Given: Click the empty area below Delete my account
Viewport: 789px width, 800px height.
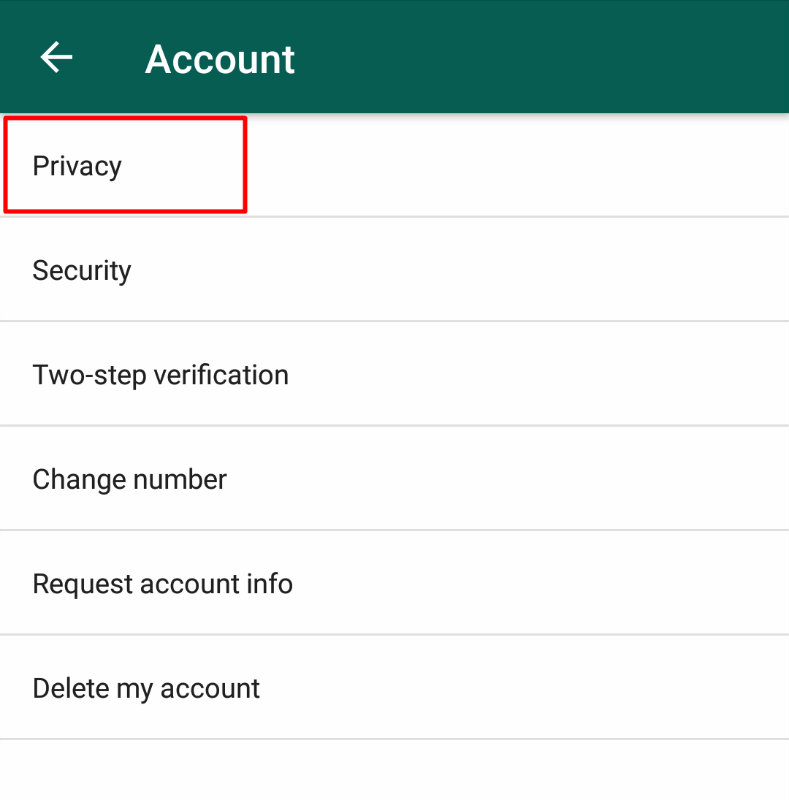Looking at the screenshot, I should pyautogui.click(x=394, y=769).
